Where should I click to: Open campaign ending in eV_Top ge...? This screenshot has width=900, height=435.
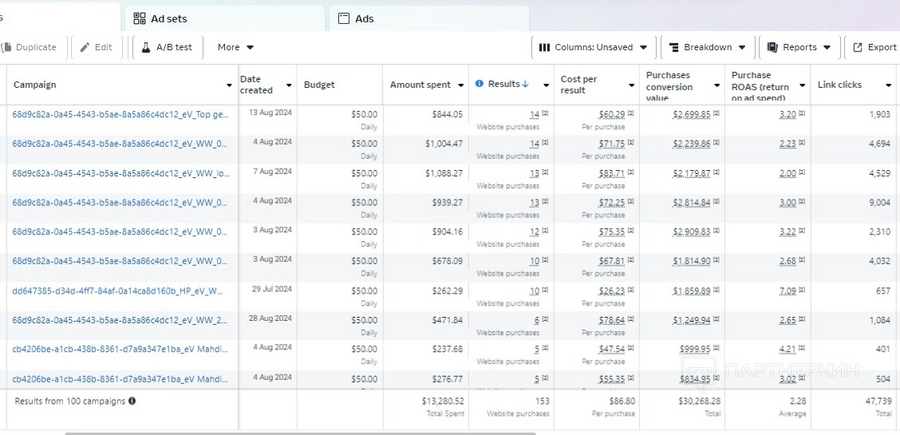[x=121, y=114]
